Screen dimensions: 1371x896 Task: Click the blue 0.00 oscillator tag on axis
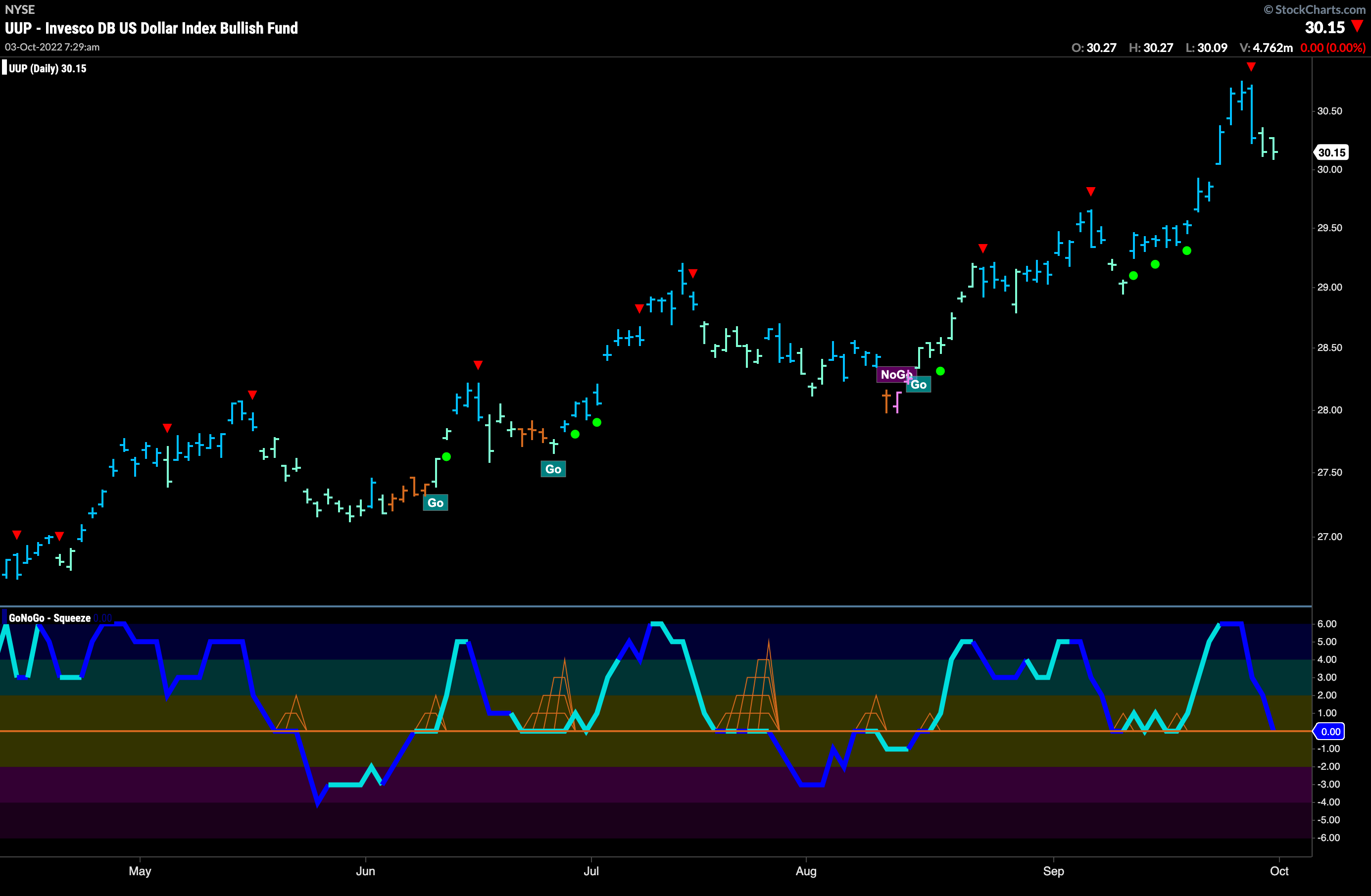pyautogui.click(x=1329, y=731)
